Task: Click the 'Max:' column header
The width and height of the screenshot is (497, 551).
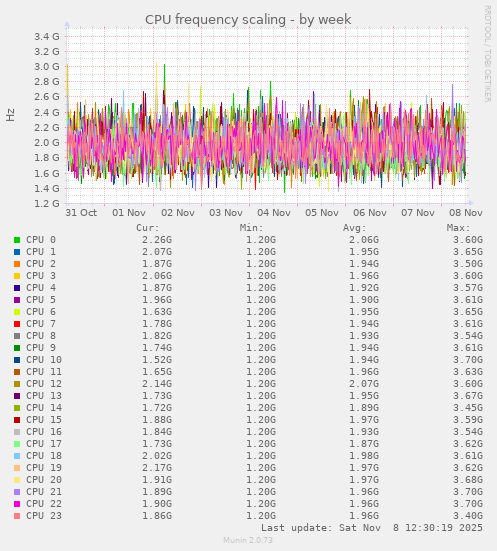Action: tap(459, 228)
